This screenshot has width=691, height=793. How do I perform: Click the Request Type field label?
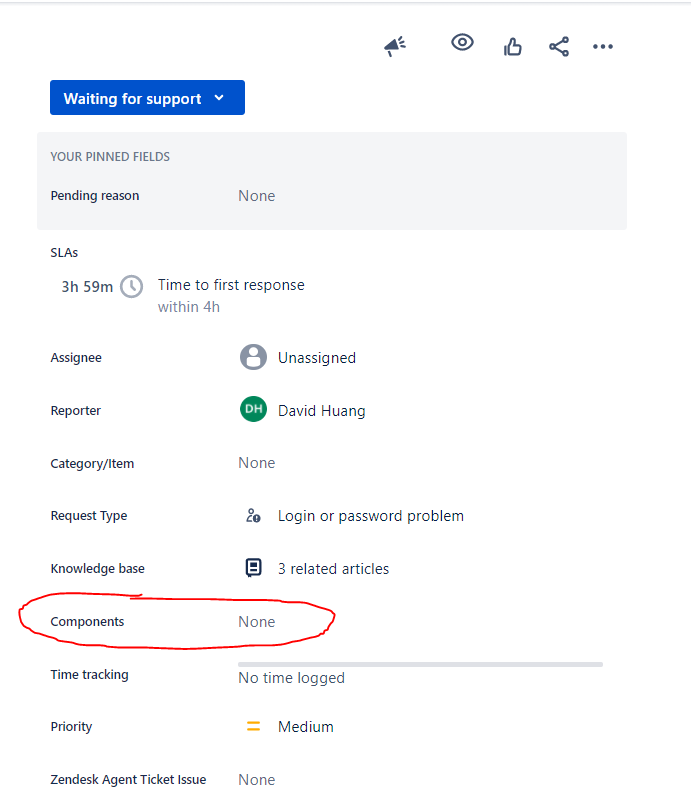[89, 516]
